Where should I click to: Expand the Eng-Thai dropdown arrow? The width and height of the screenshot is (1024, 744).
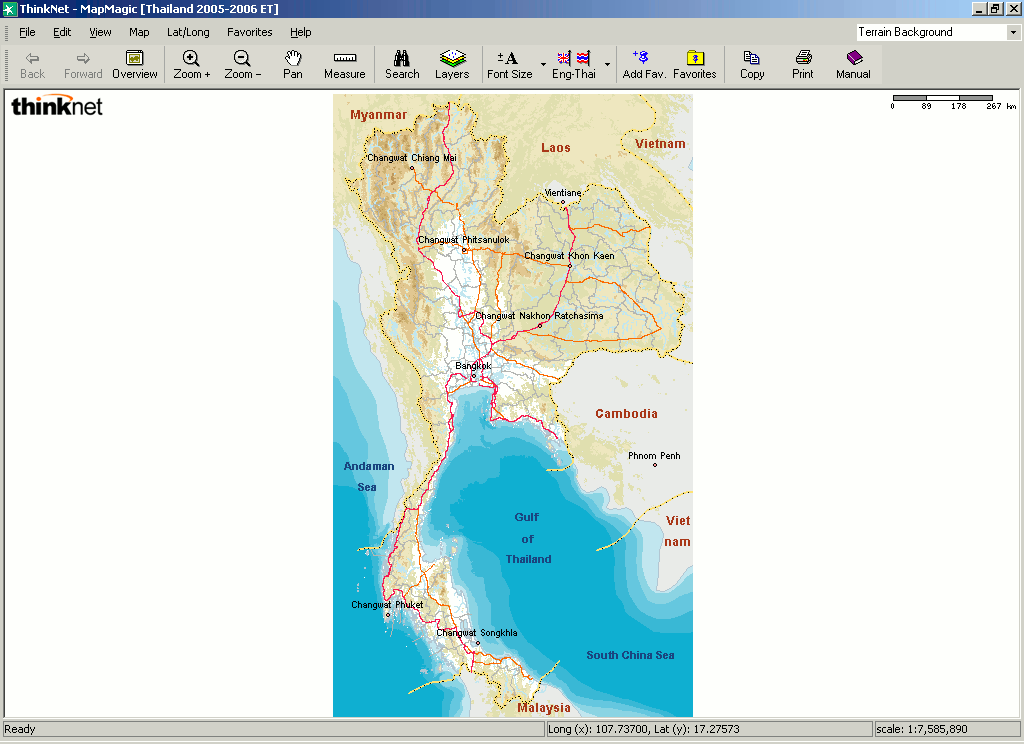[607, 64]
